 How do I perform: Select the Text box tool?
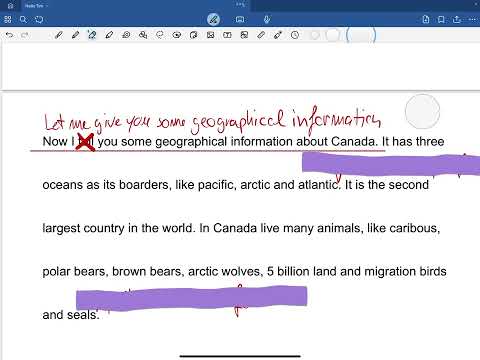point(227,35)
